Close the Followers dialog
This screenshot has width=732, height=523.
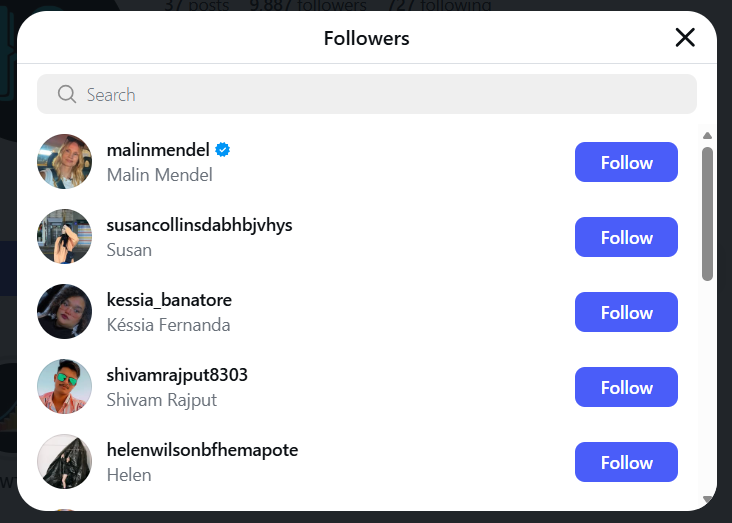pyautogui.click(x=685, y=38)
